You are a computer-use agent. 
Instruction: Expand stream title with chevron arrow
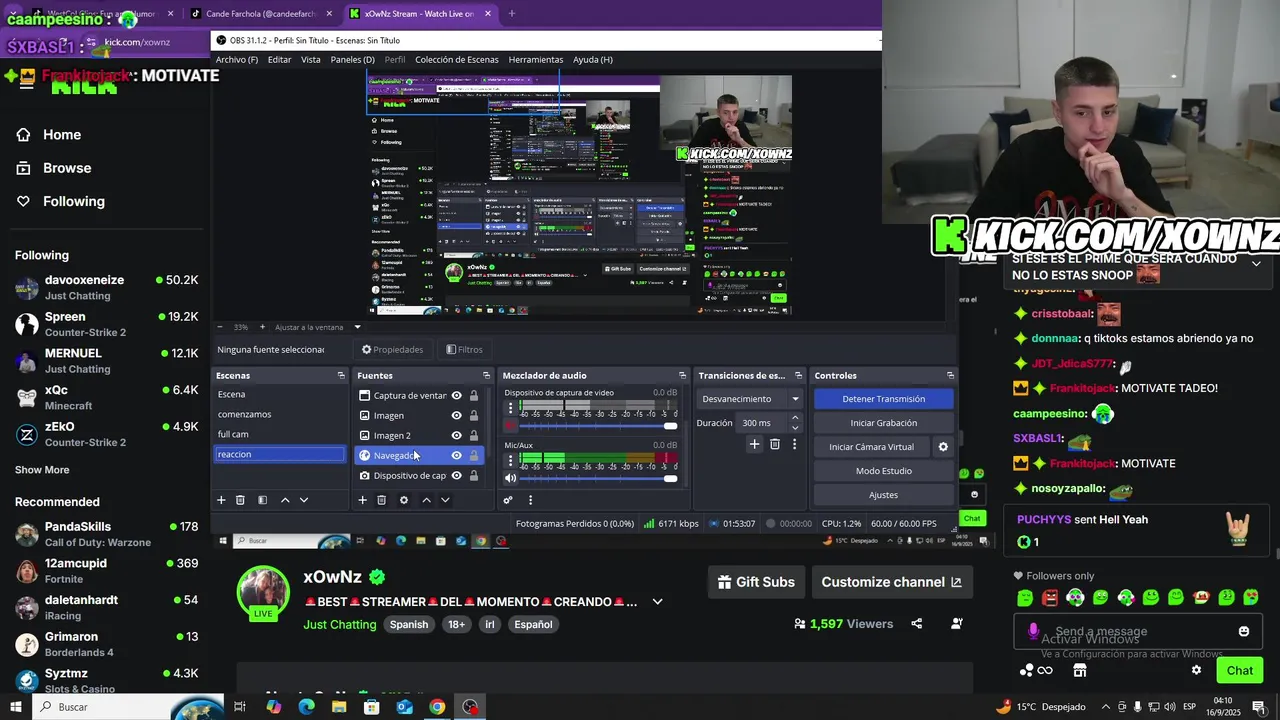pyautogui.click(x=657, y=602)
